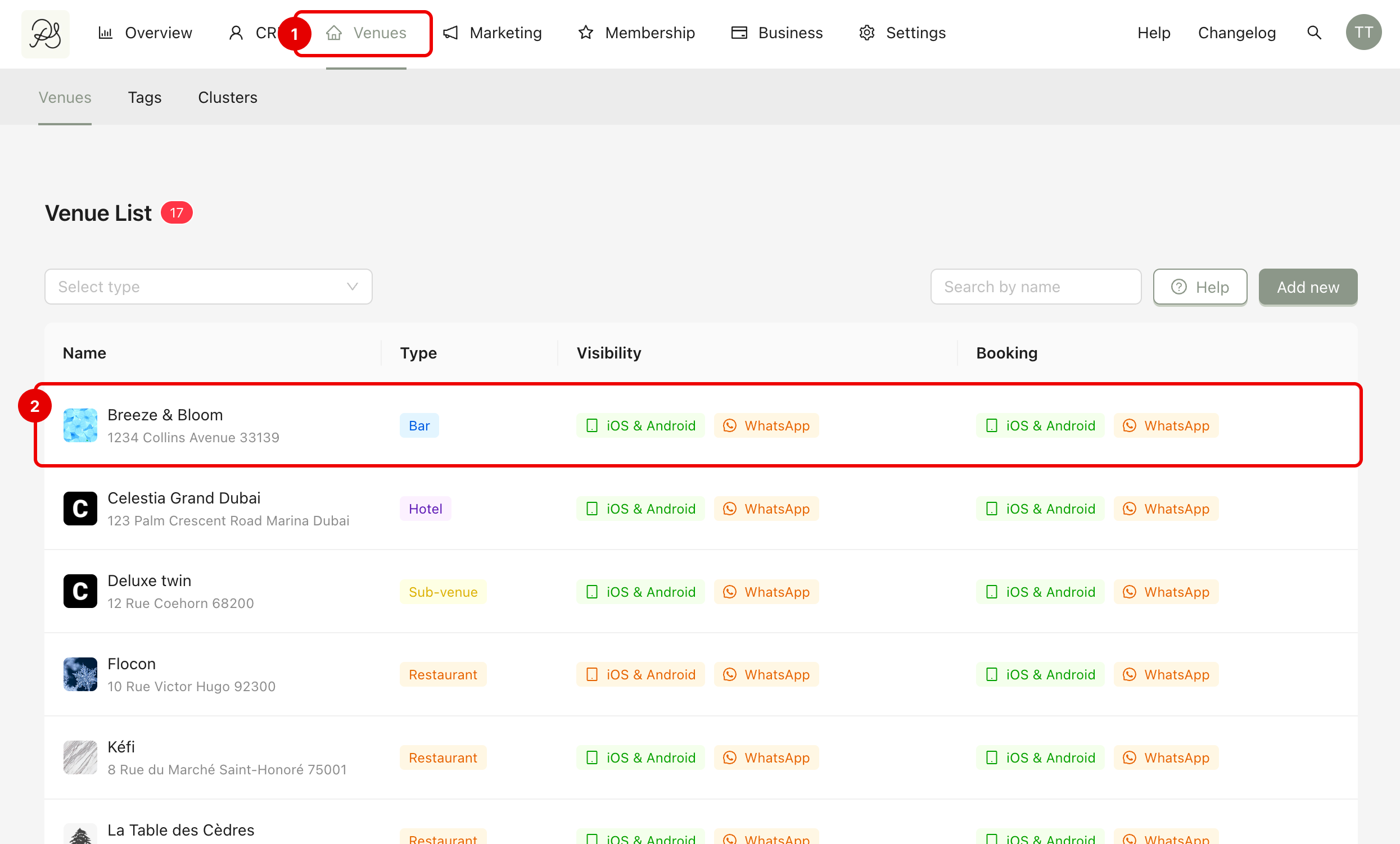Expand the Select type dropdown

tap(208, 287)
